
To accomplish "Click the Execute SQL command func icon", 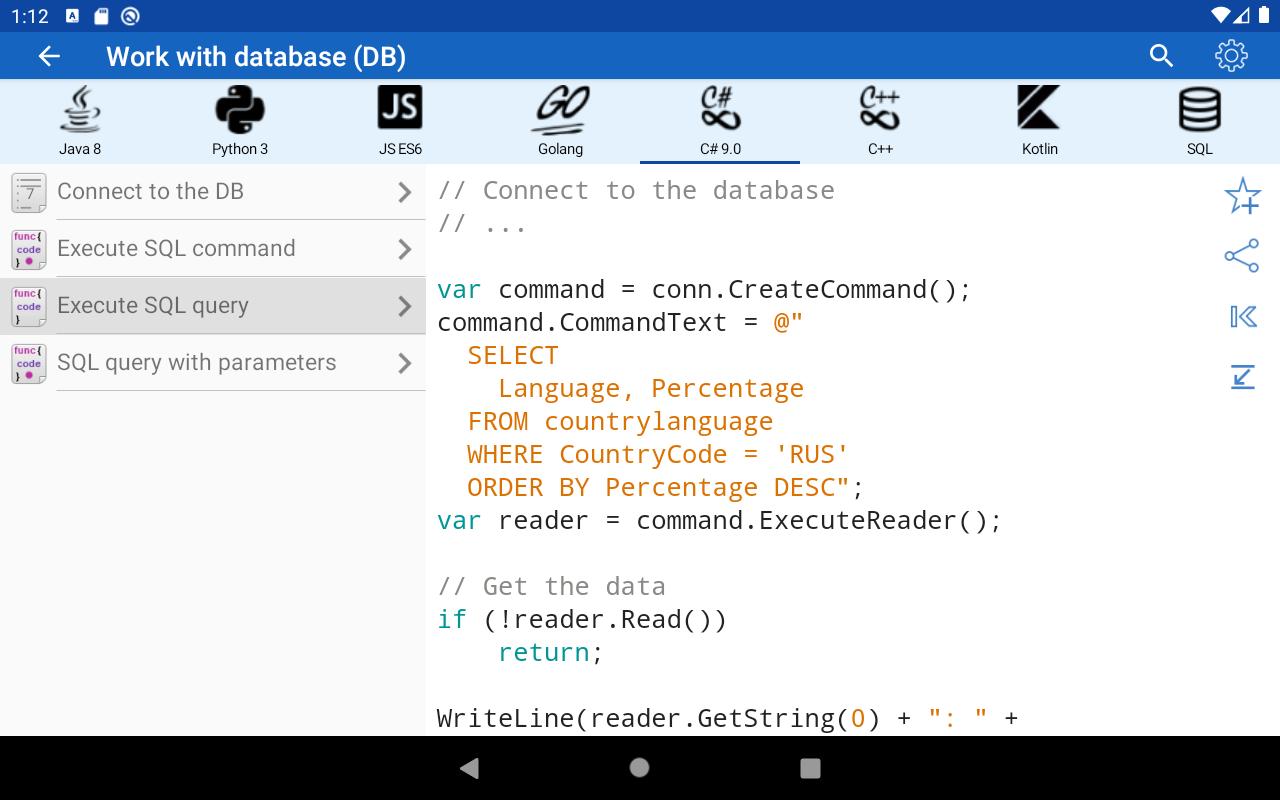I will tap(29, 249).
